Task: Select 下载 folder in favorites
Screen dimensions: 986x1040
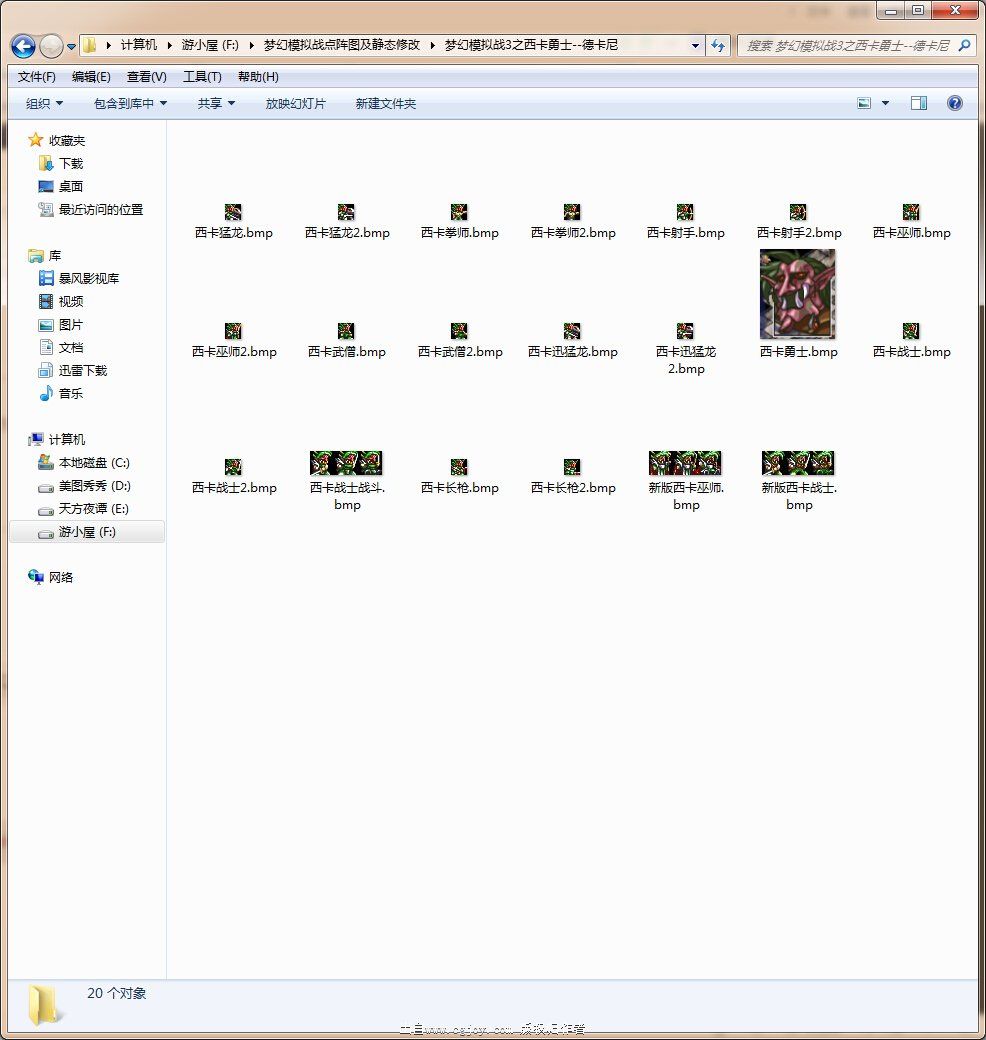Action: [x=70, y=163]
